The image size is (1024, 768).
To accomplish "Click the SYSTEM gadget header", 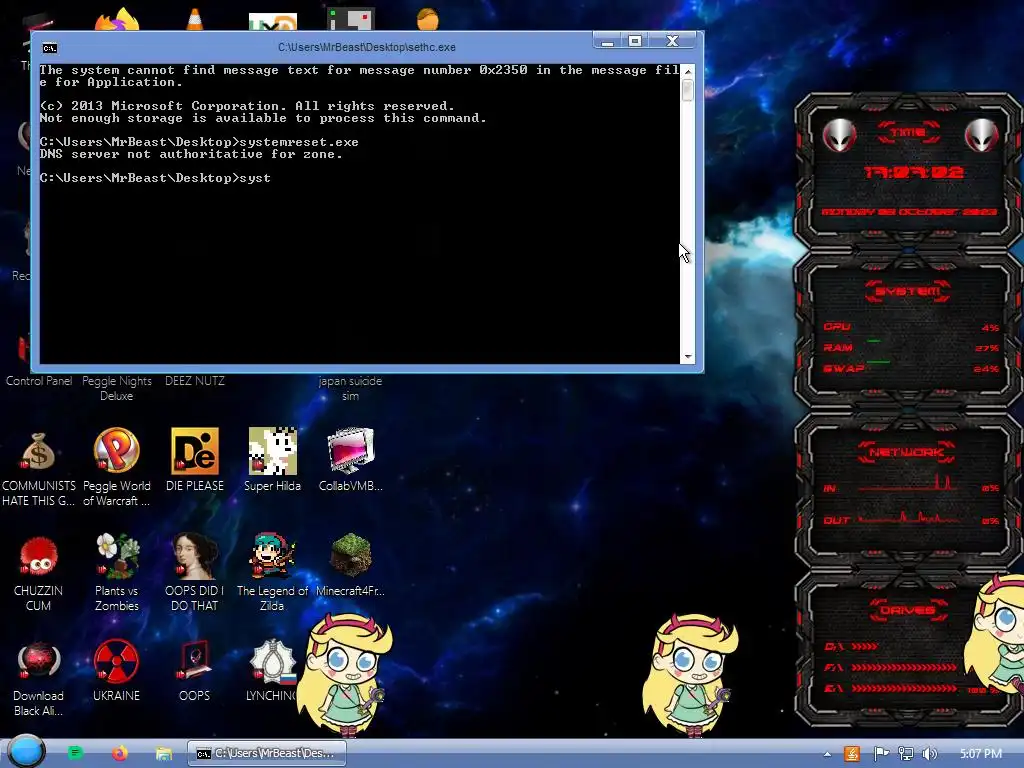I will (x=908, y=291).
